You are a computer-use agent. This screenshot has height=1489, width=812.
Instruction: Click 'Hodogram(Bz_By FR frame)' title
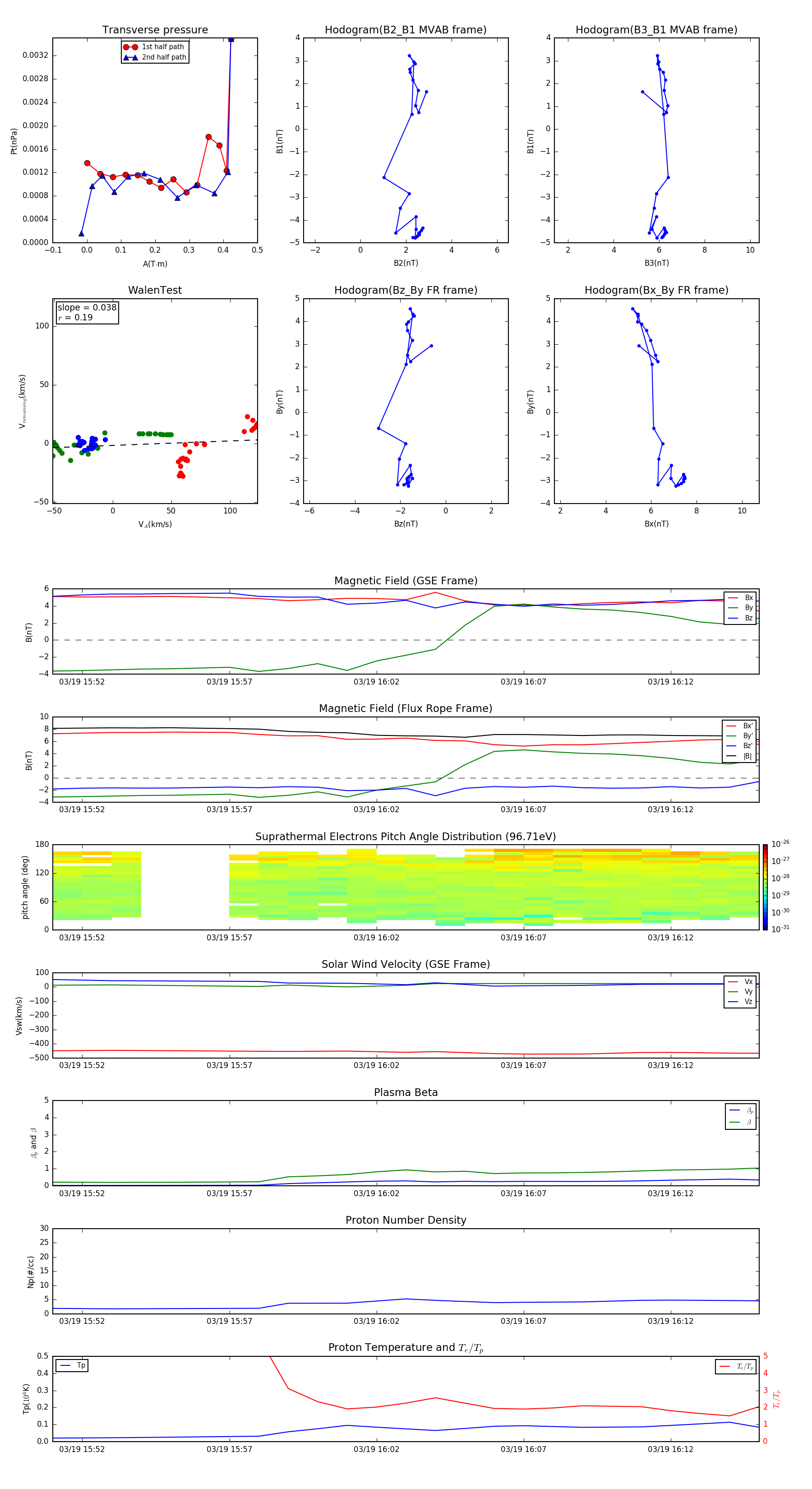(406, 290)
